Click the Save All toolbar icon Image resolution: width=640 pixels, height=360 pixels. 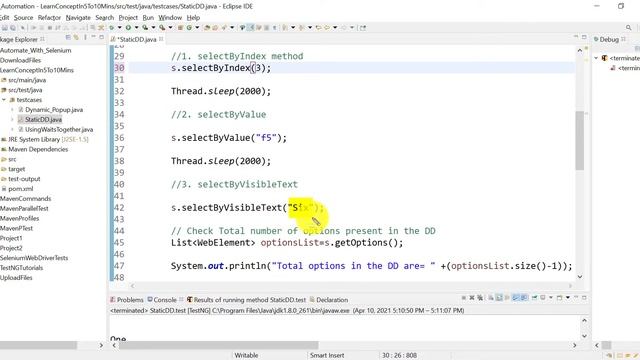coord(13,28)
